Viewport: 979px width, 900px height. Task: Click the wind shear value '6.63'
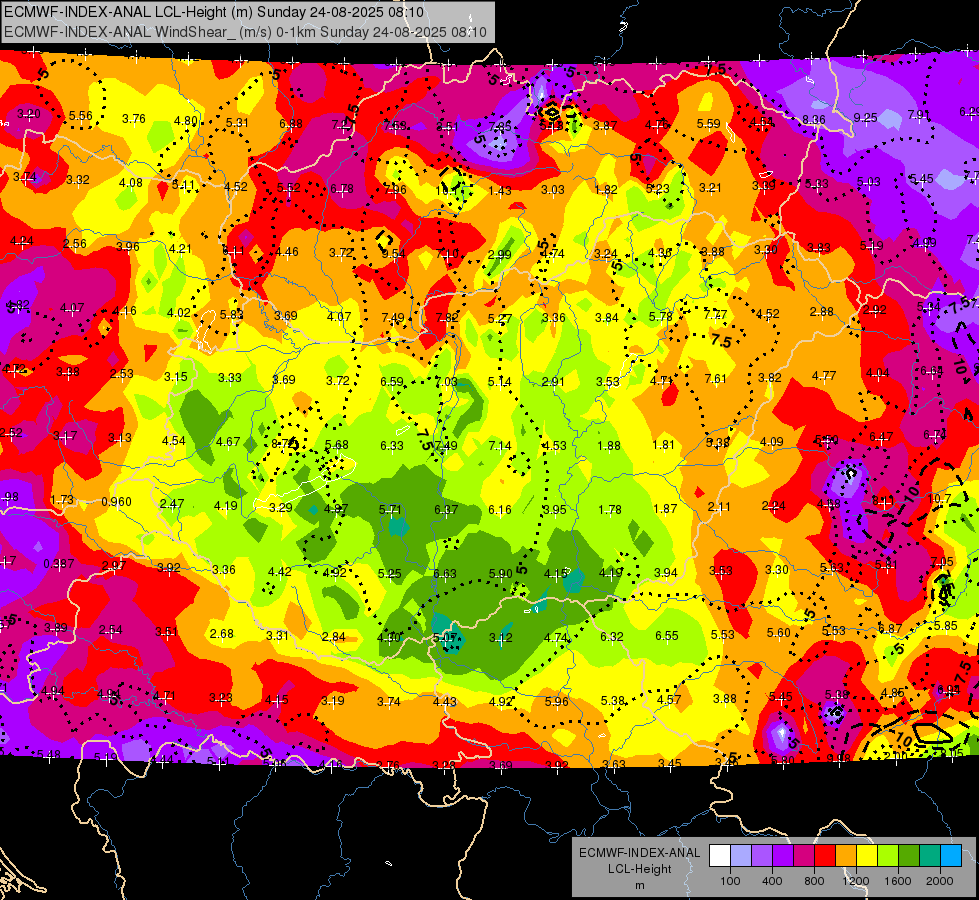445,573
